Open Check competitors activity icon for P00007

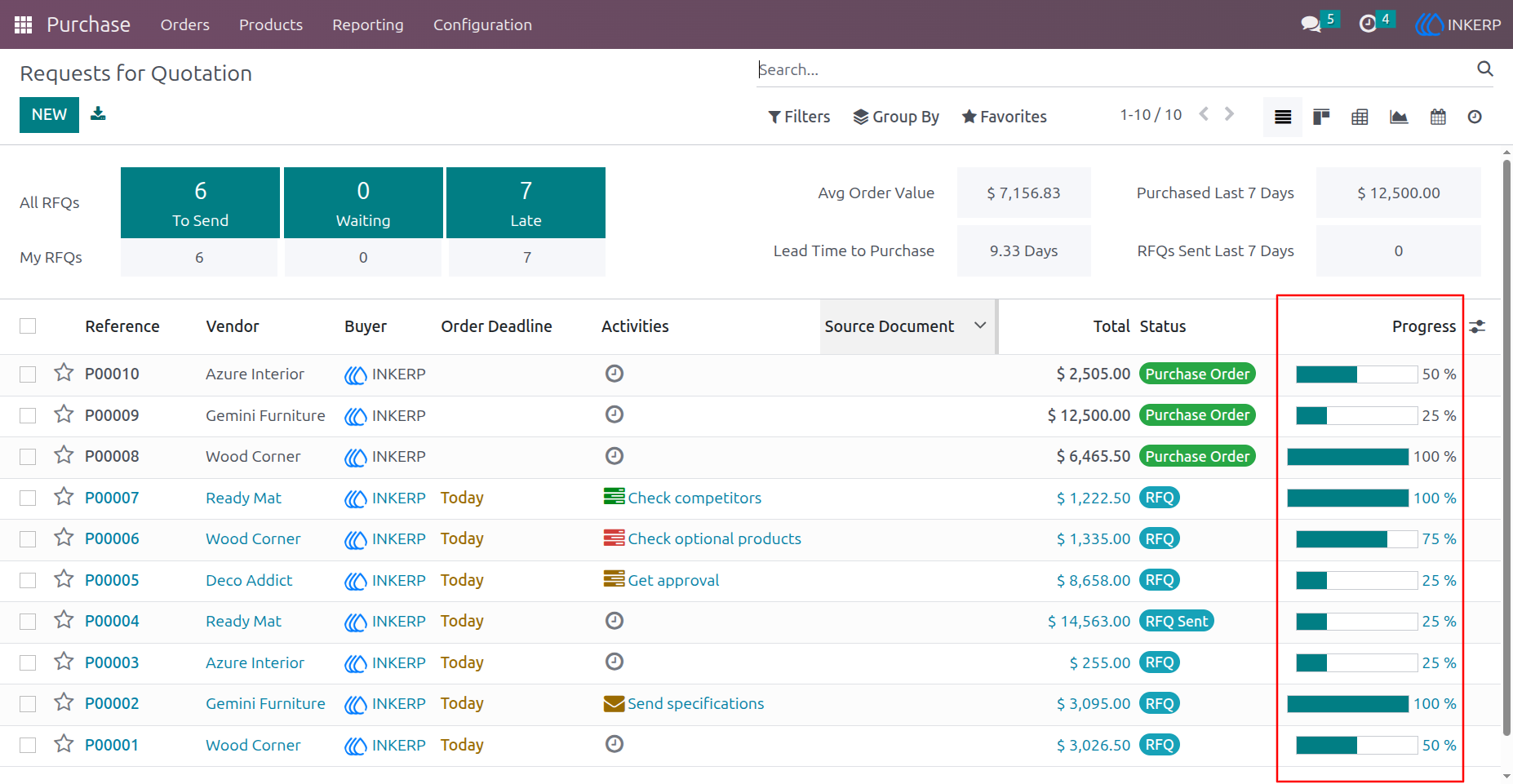pos(614,496)
